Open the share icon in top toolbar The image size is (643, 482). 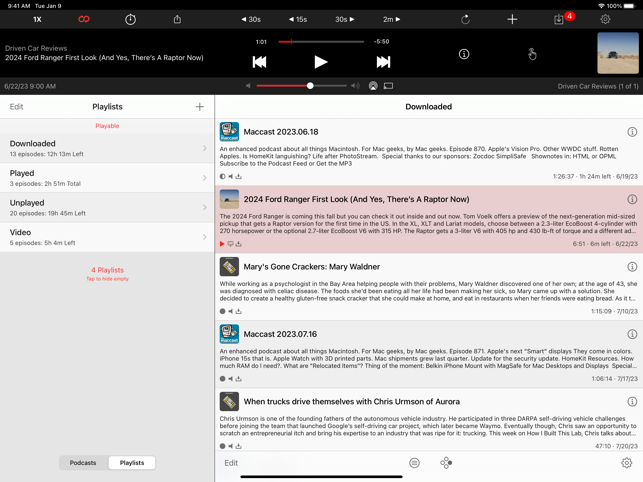pos(177,19)
